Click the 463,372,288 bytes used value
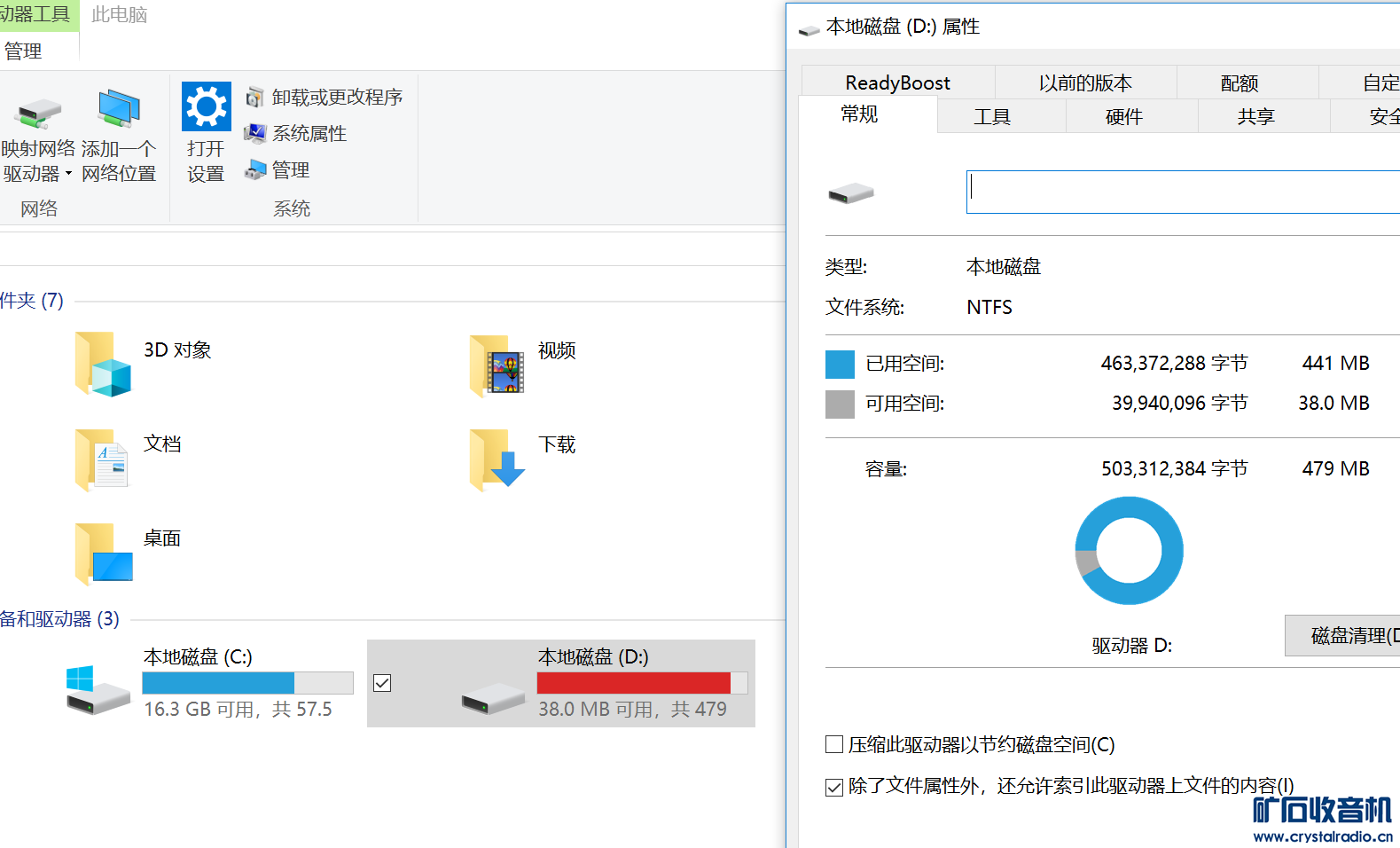 click(x=1174, y=363)
